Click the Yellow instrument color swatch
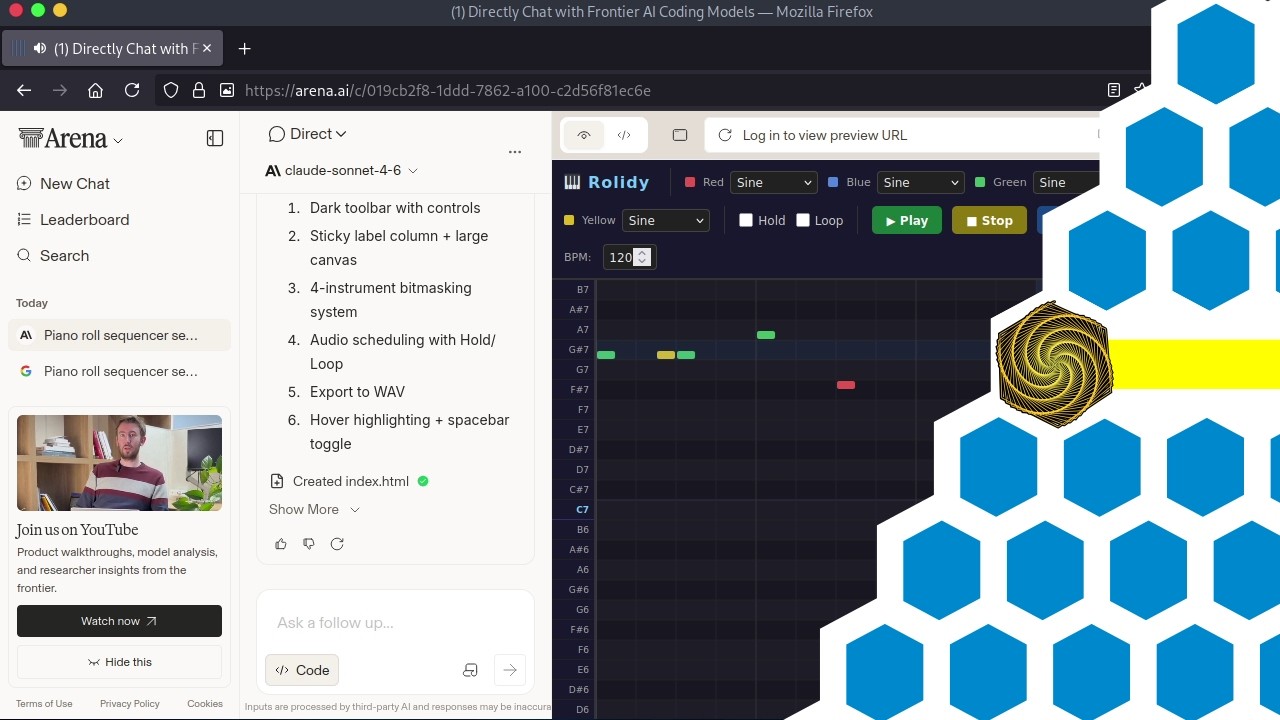1280x720 pixels. pyautogui.click(x=569, y=220)
